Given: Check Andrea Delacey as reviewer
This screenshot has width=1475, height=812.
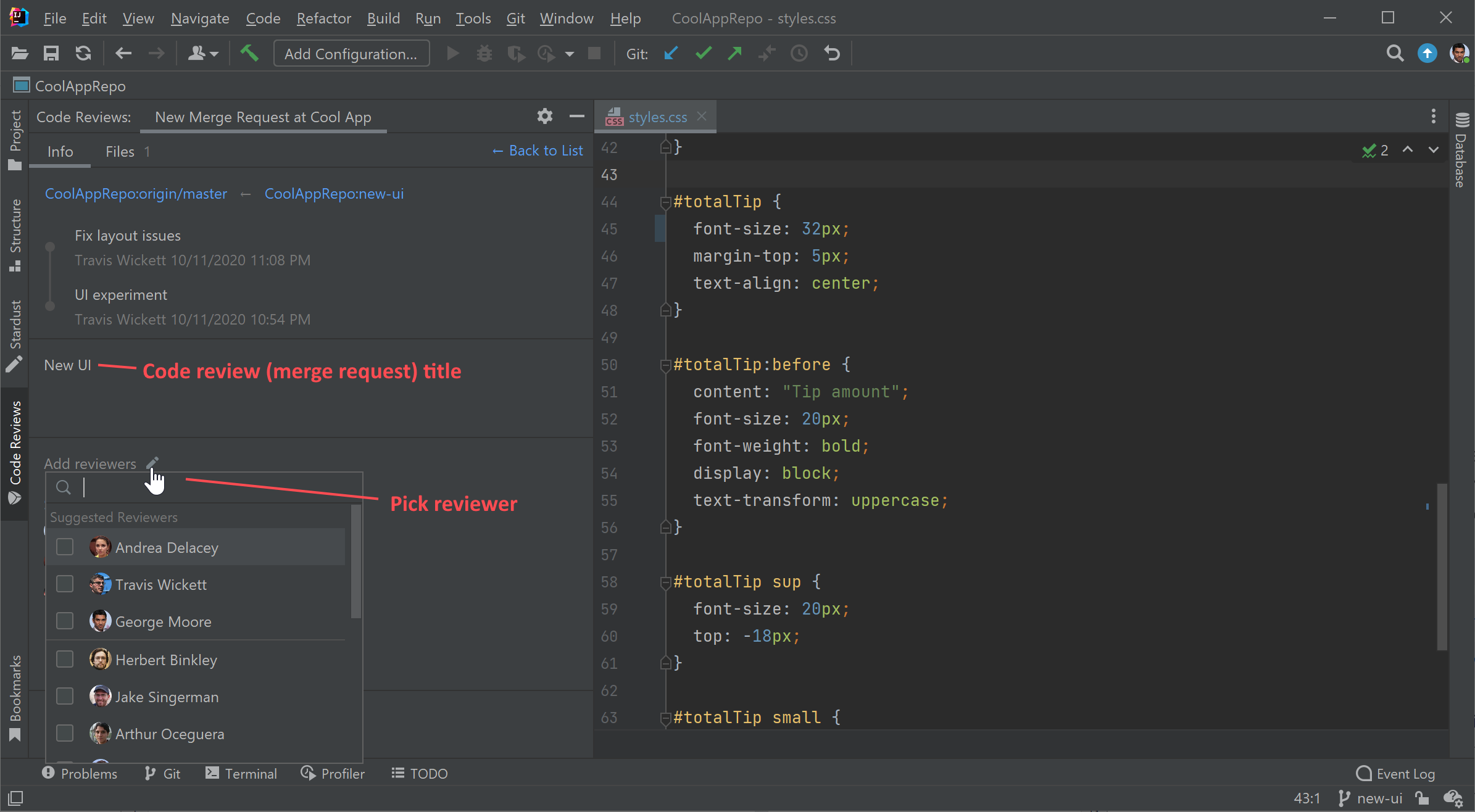Looking at the screenshot, I should 65,547.
